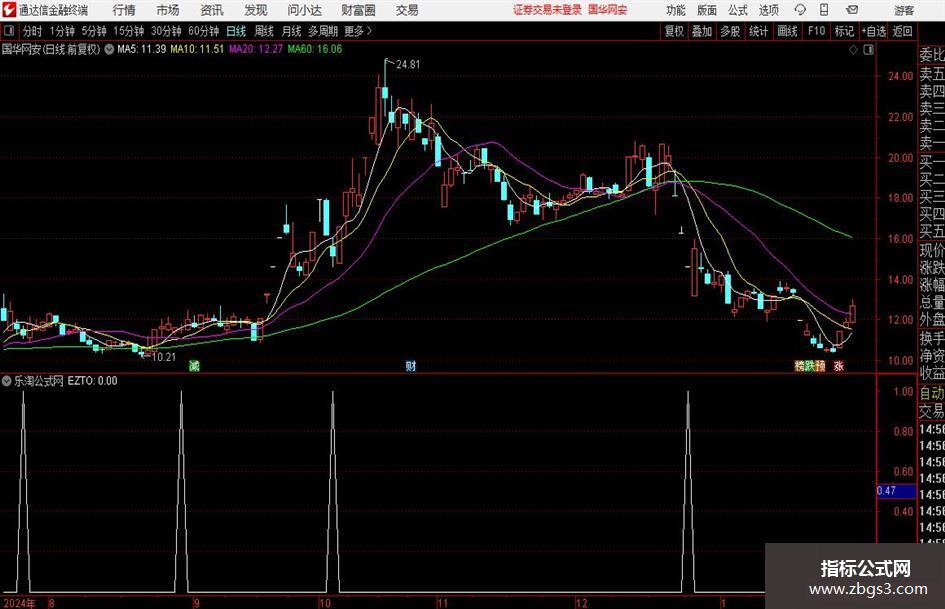Screen dimensions: 945x609
Task: Open the 公式 menu
Action: coord(737,10)
